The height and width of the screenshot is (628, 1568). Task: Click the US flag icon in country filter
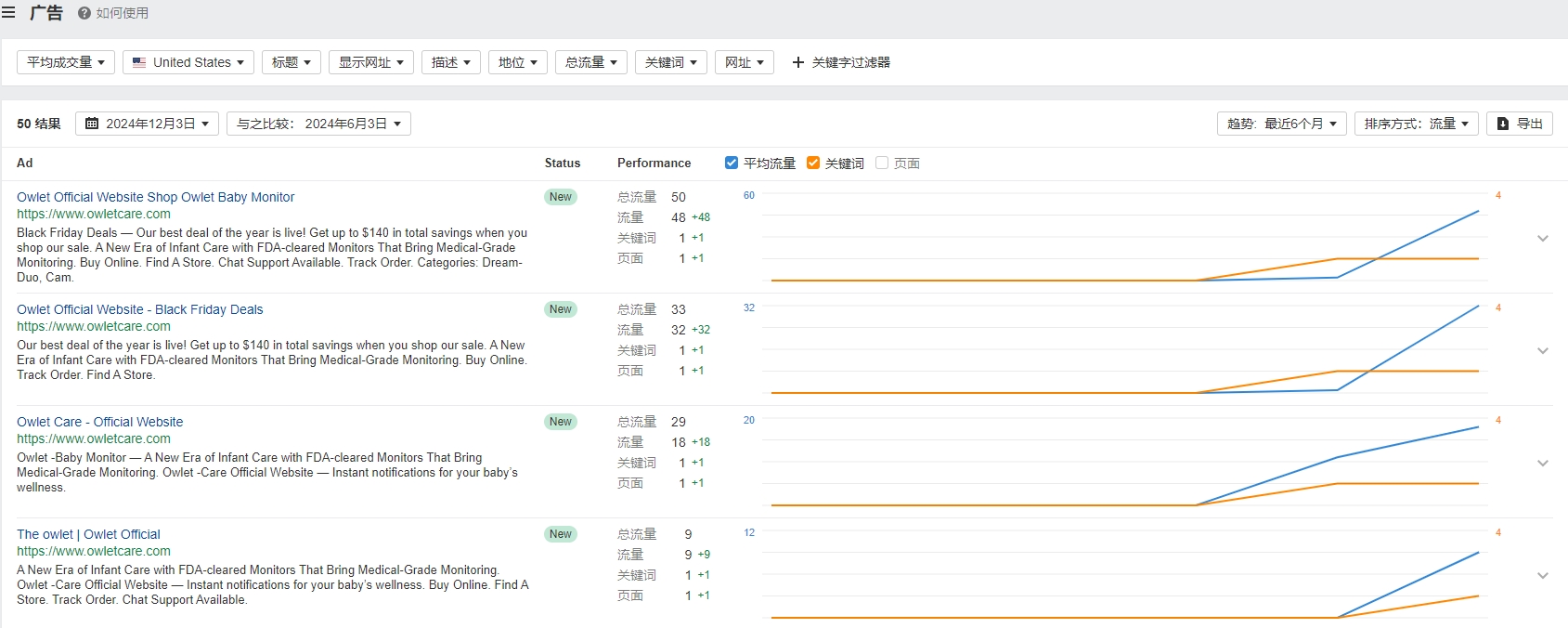pyautogui.click(x=139, y=62)
